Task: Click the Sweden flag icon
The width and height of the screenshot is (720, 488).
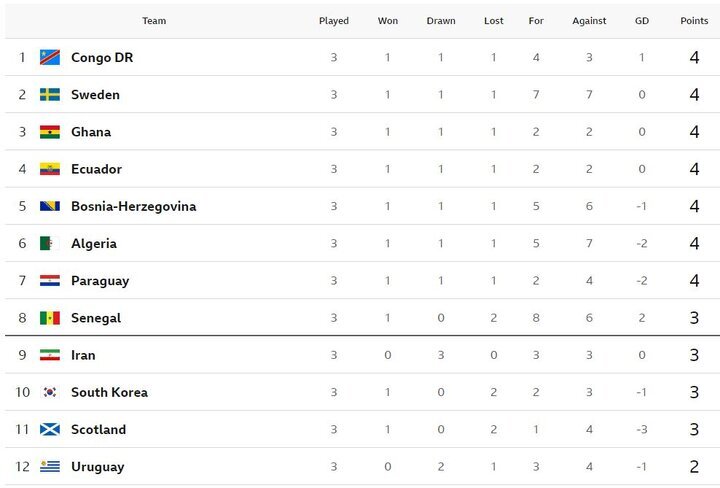Action: tap(50, 95)
